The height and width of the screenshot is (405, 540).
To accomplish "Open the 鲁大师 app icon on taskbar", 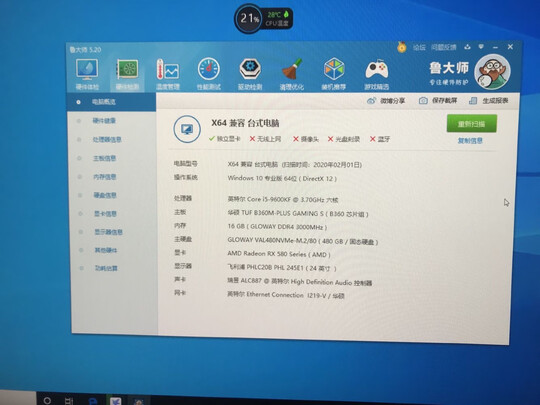I will pos(138,402).
